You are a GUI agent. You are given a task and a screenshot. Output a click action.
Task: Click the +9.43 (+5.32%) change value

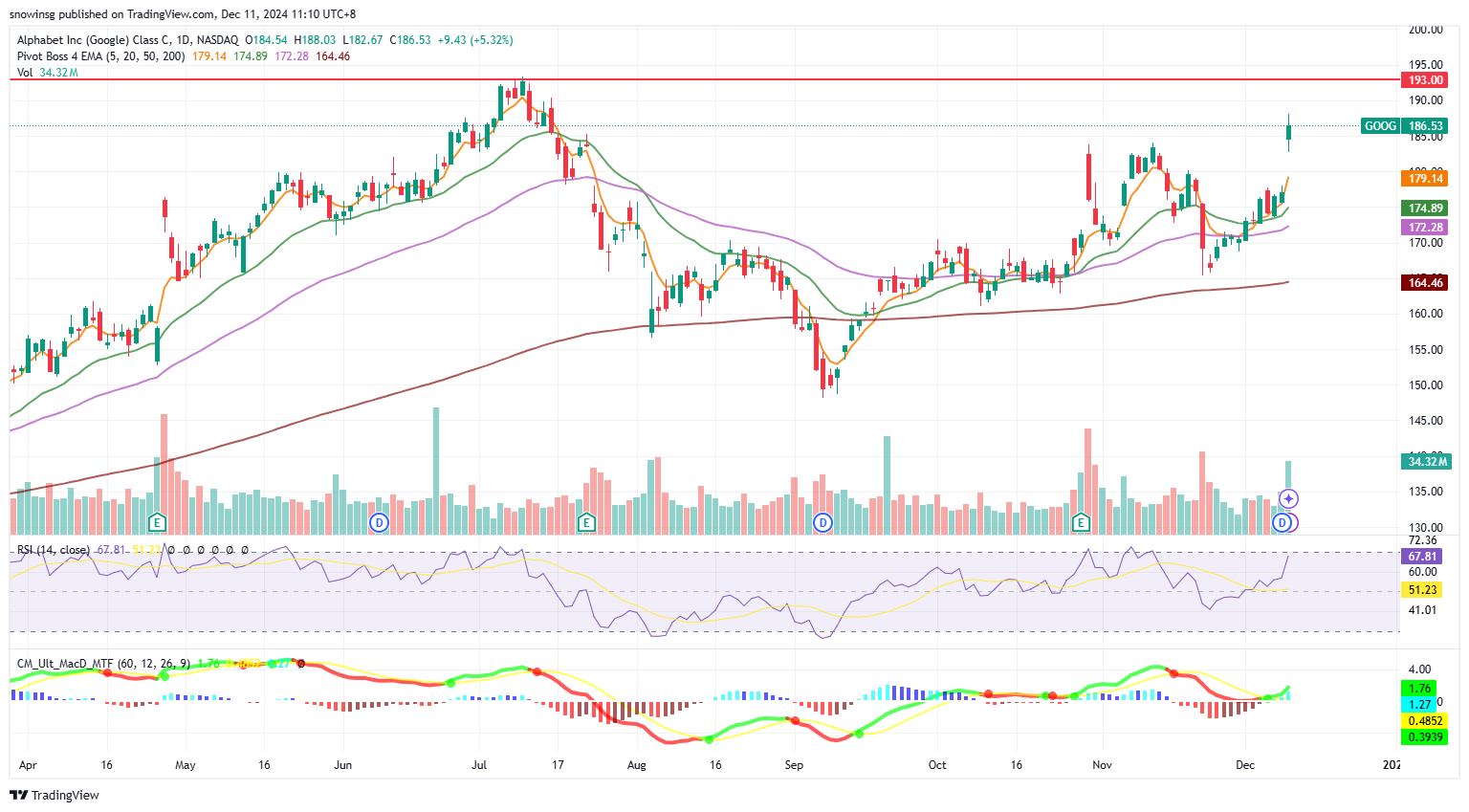pos(475,40)
